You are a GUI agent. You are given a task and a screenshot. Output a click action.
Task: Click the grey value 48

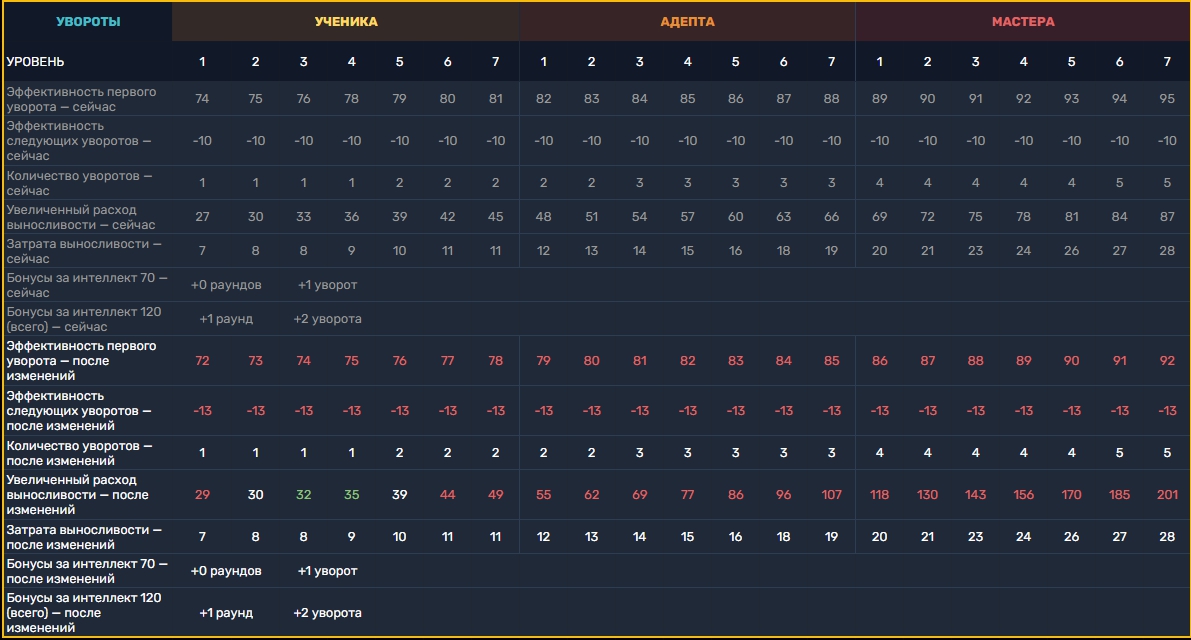coord(543,217)
